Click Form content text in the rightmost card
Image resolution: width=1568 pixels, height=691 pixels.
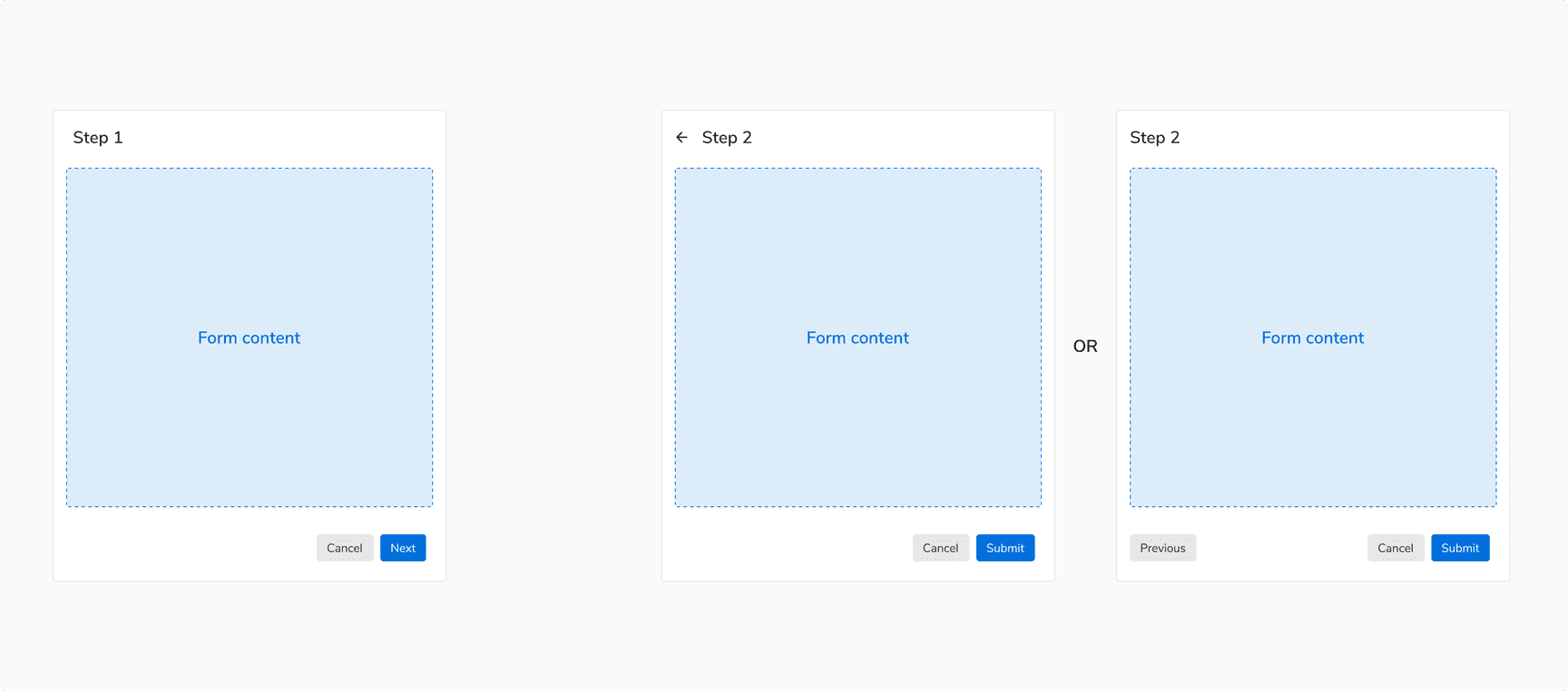(1312, 338)
